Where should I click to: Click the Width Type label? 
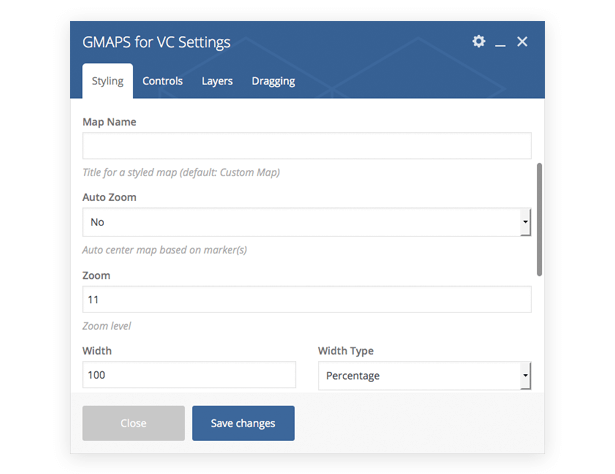point(346,351)
